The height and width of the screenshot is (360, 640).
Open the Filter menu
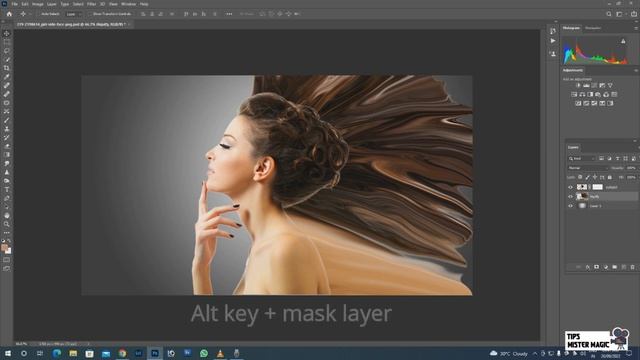tap(91, 4)
